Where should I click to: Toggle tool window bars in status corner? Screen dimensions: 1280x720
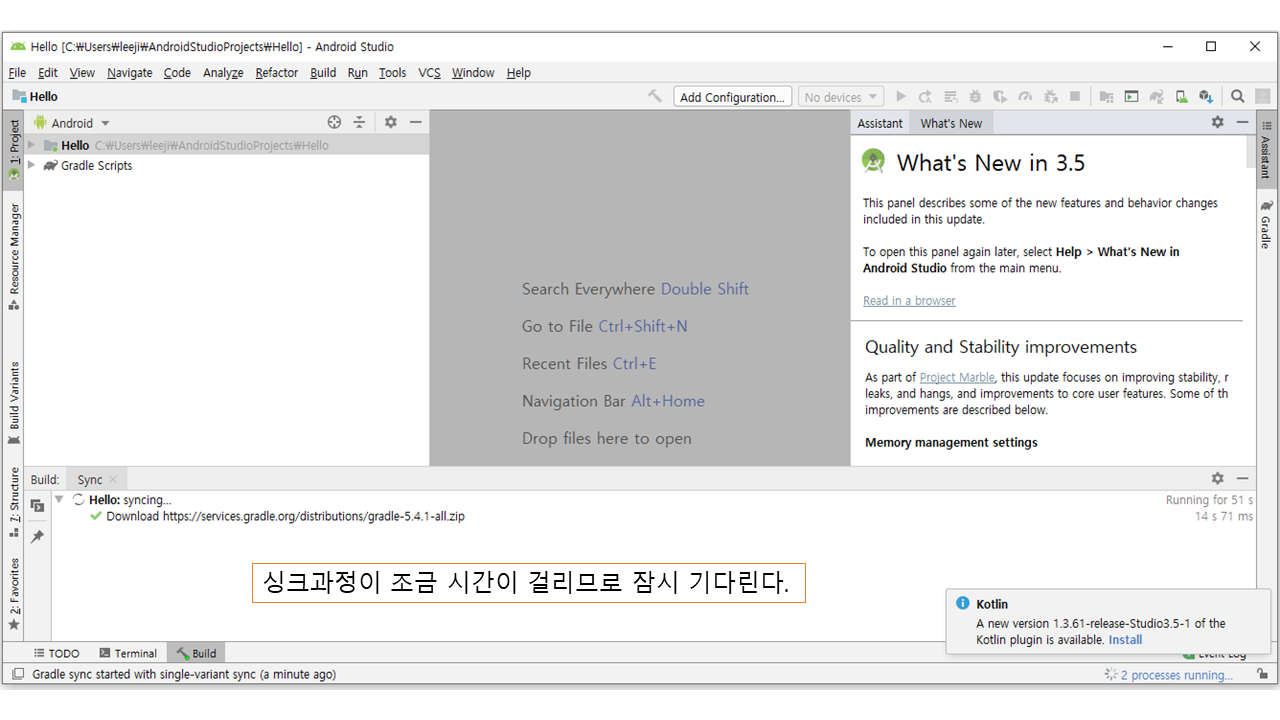pos(18,674)
